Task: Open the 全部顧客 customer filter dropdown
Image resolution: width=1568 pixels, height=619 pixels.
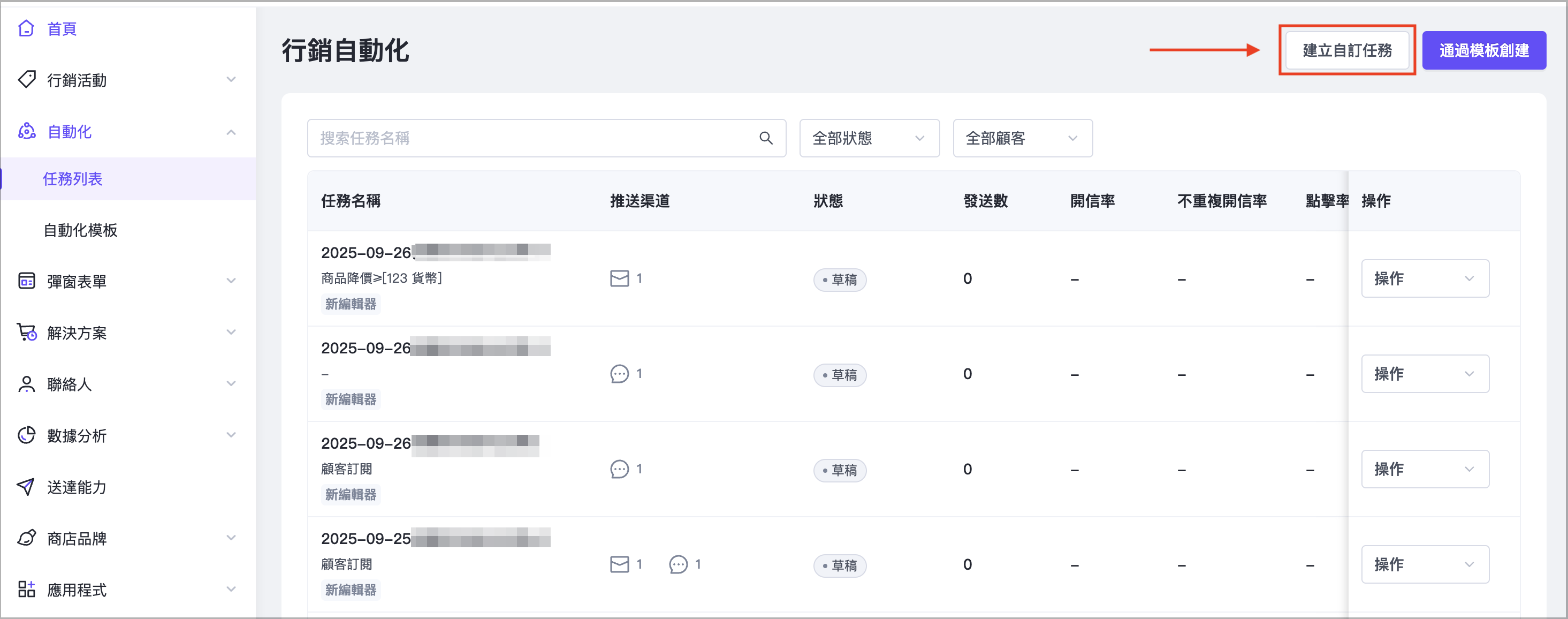Action: 1022,138
